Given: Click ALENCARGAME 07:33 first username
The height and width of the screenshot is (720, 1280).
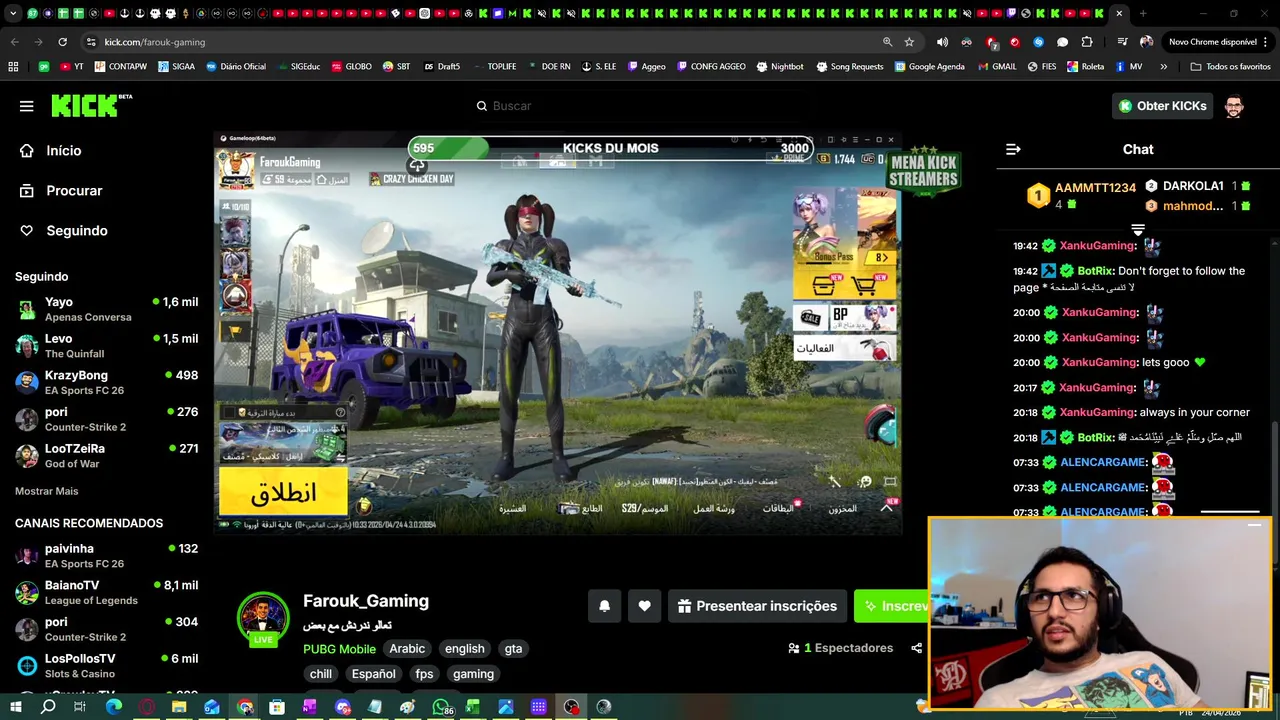Looking at the screenshot, I should coord(1102,462).
